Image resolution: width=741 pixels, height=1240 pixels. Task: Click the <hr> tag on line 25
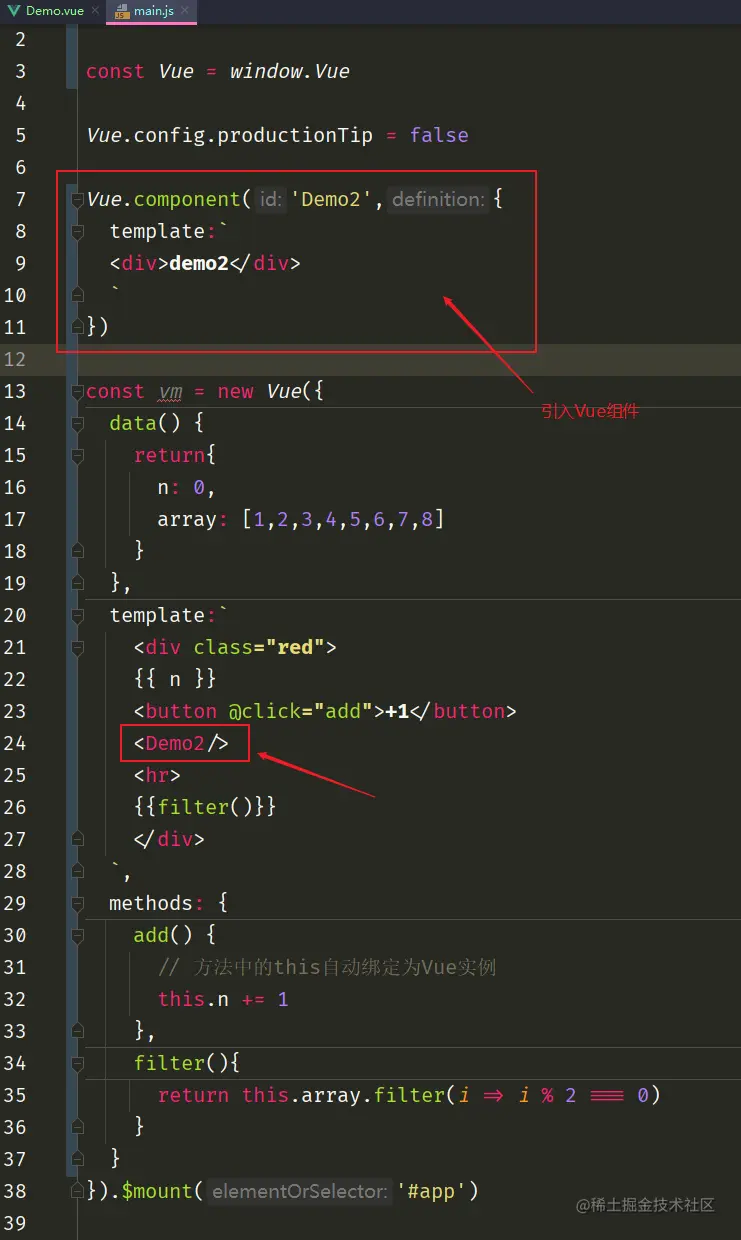click(157, 775)
